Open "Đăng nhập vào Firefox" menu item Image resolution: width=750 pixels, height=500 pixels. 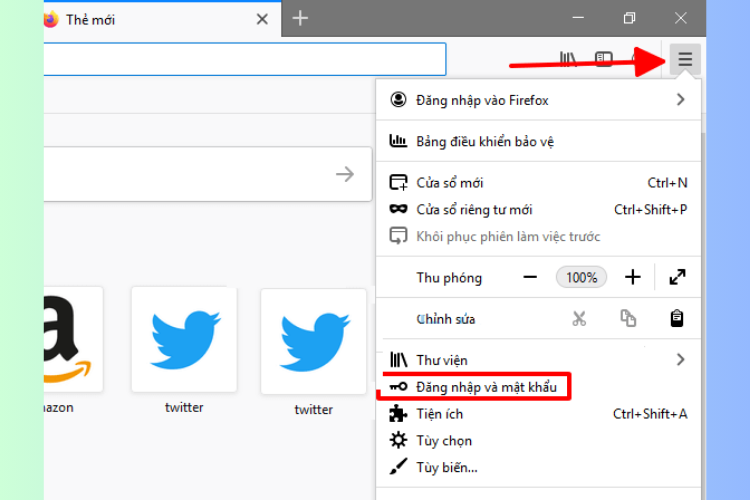pos(538,100)
